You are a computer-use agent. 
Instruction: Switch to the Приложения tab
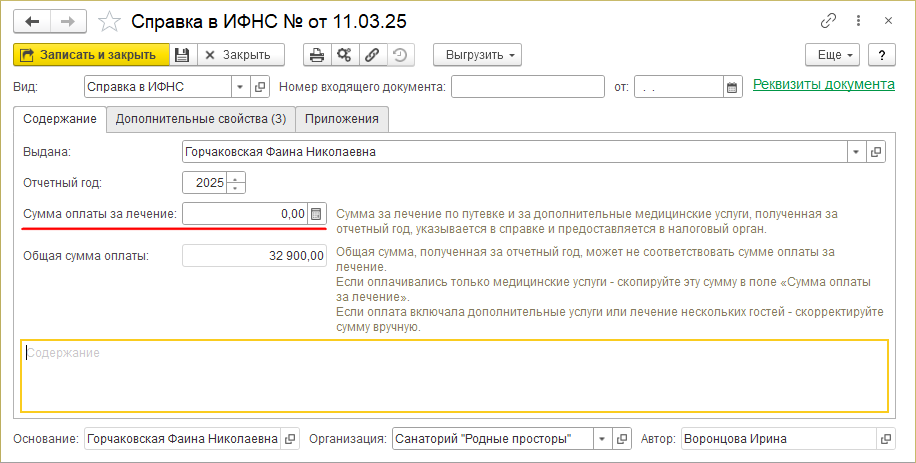[342, 119]
